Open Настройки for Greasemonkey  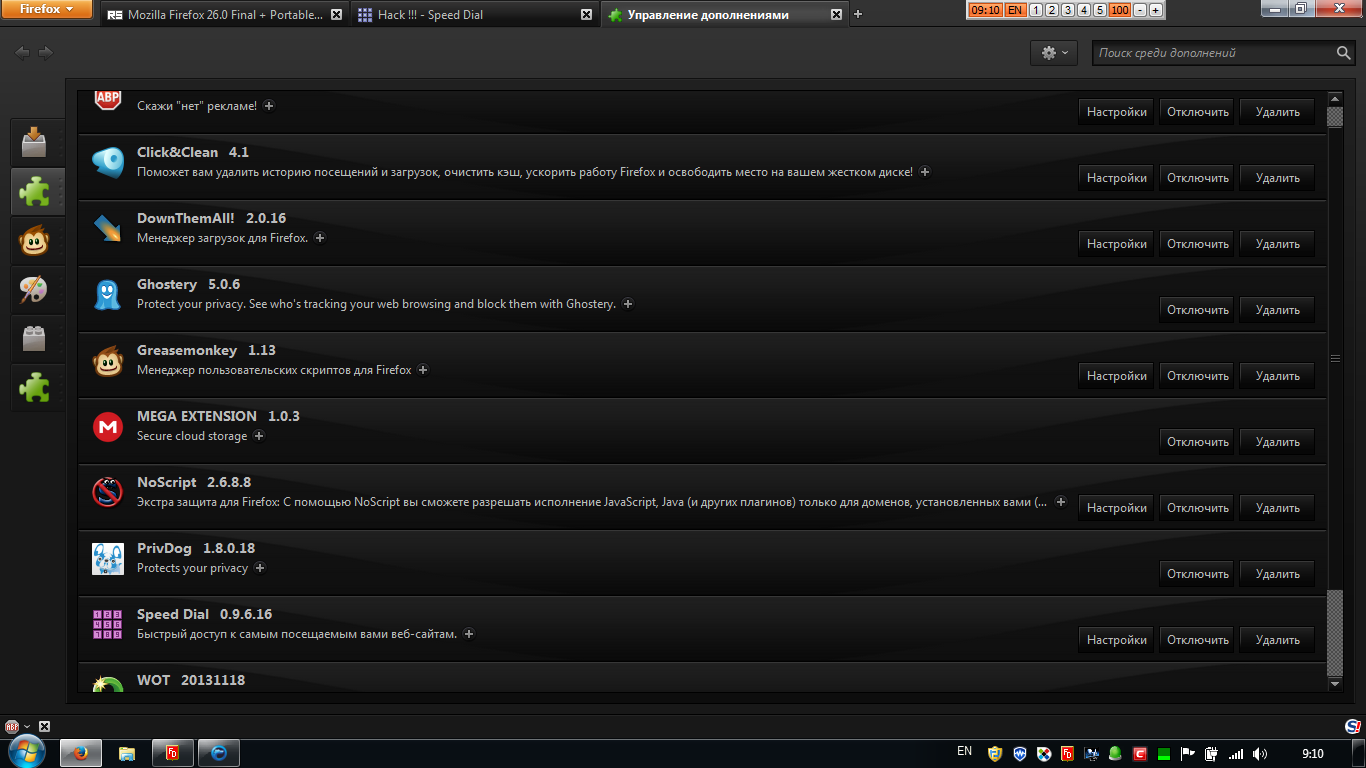(1117, 376)
